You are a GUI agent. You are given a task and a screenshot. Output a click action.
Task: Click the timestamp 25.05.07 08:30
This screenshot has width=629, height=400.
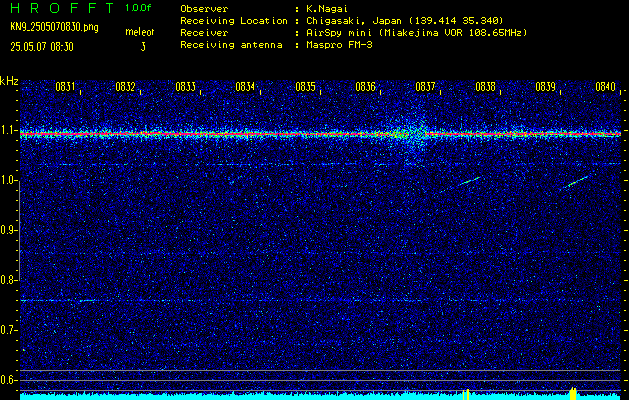(x=42, y=47)
